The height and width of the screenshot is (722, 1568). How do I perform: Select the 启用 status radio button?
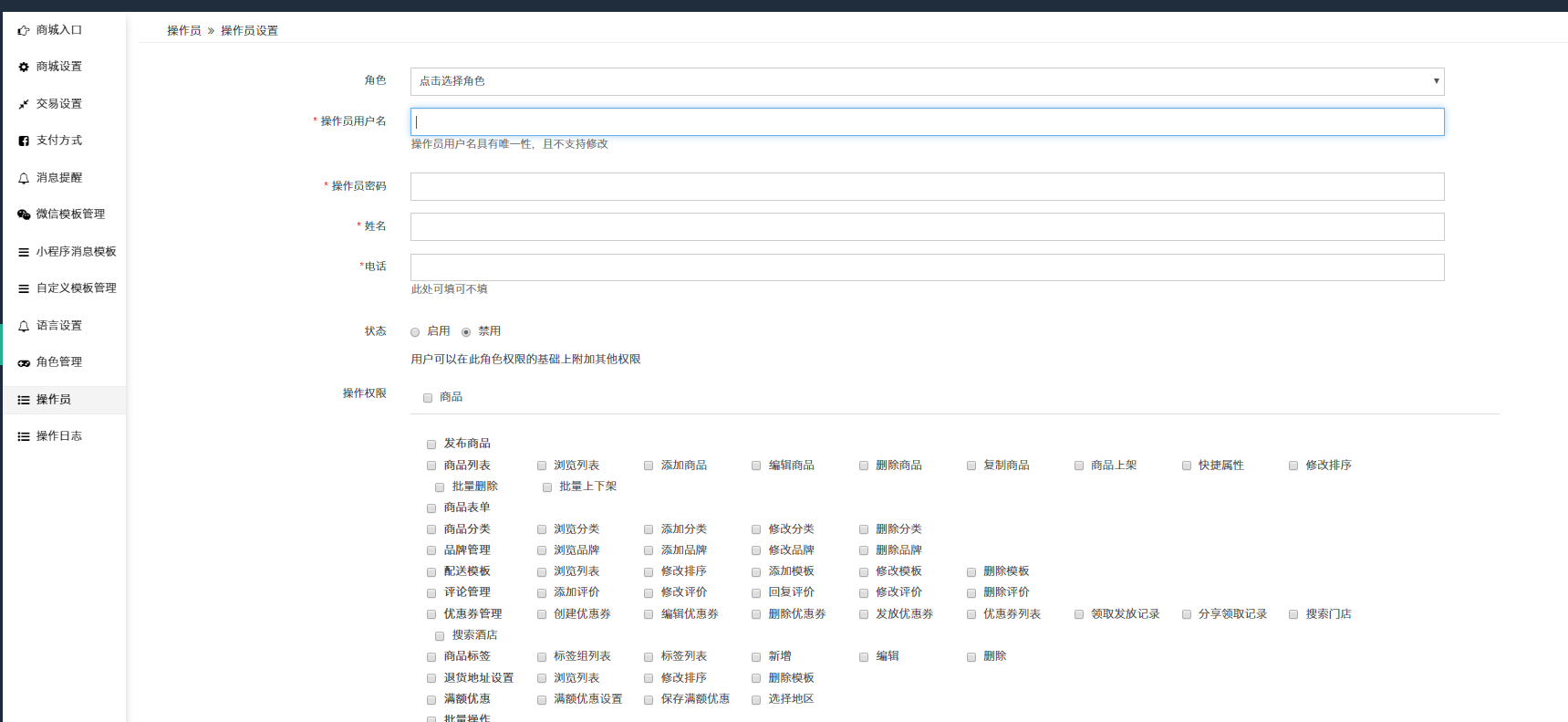pos(415,332)
